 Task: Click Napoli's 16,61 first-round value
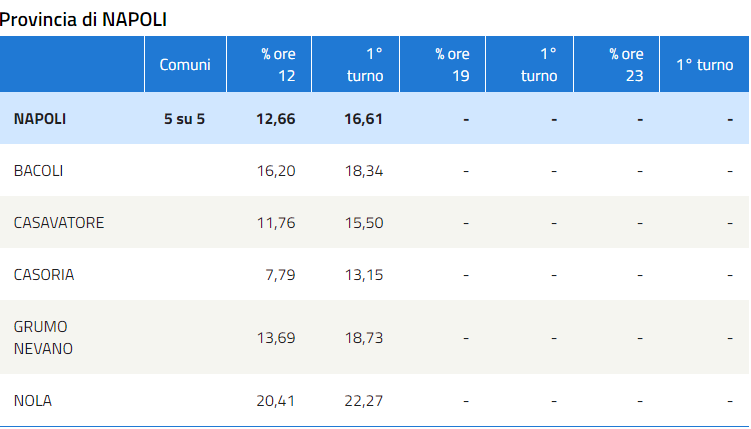[x=363, y=119]
